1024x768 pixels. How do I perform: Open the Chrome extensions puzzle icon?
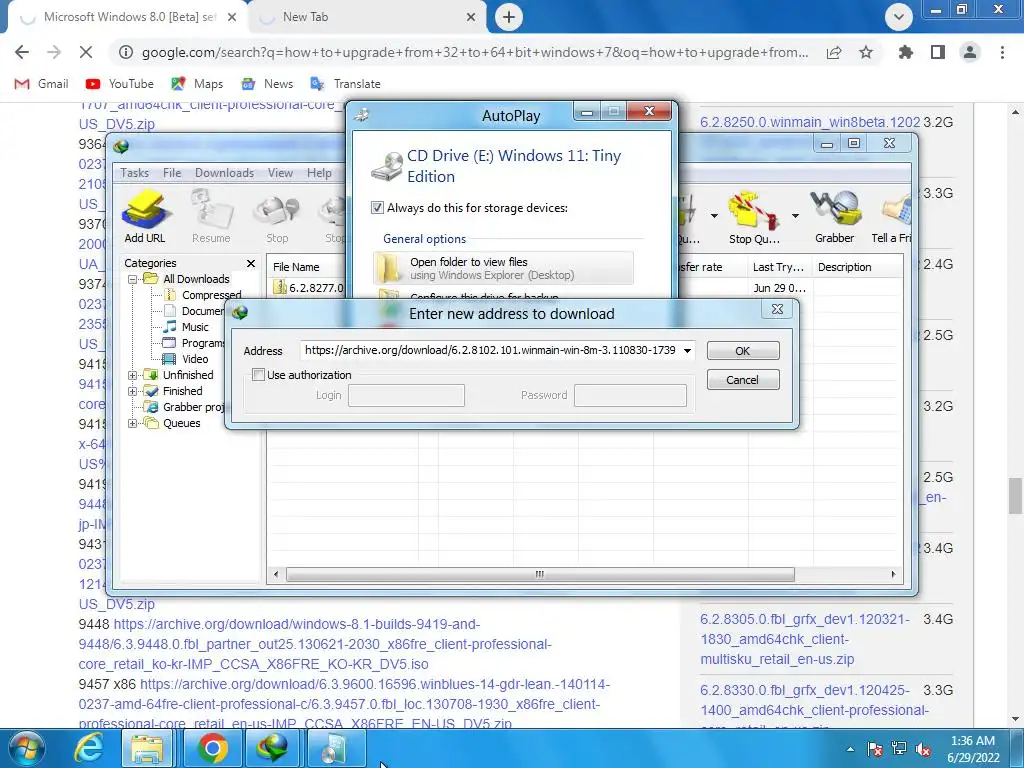tap(906, 52)
